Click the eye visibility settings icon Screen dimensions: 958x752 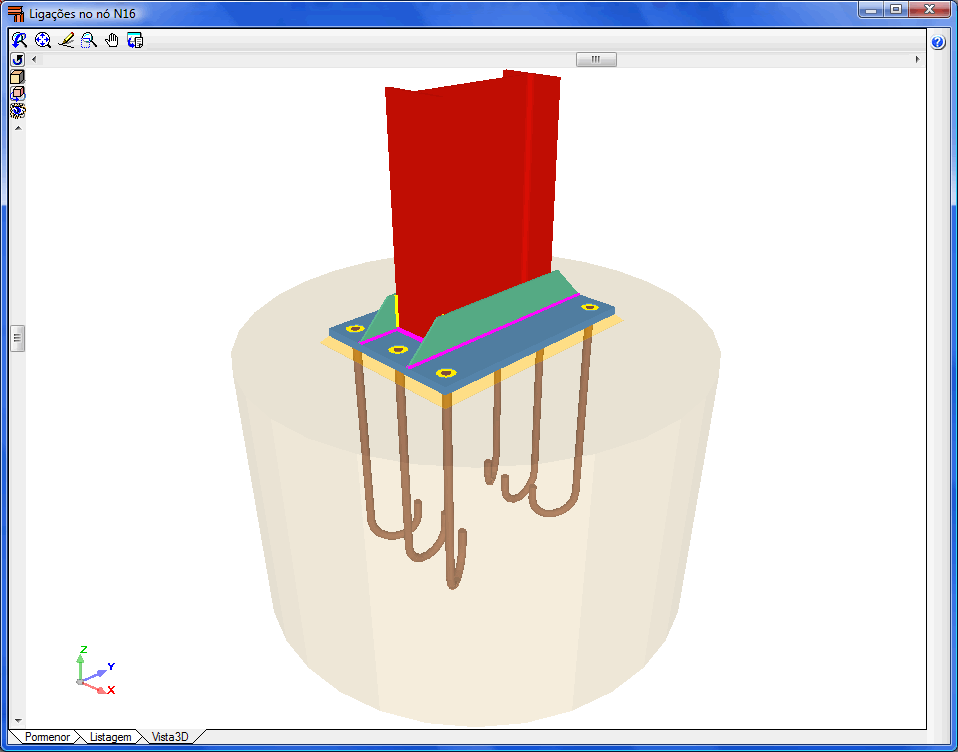click(x=18, y=111)
